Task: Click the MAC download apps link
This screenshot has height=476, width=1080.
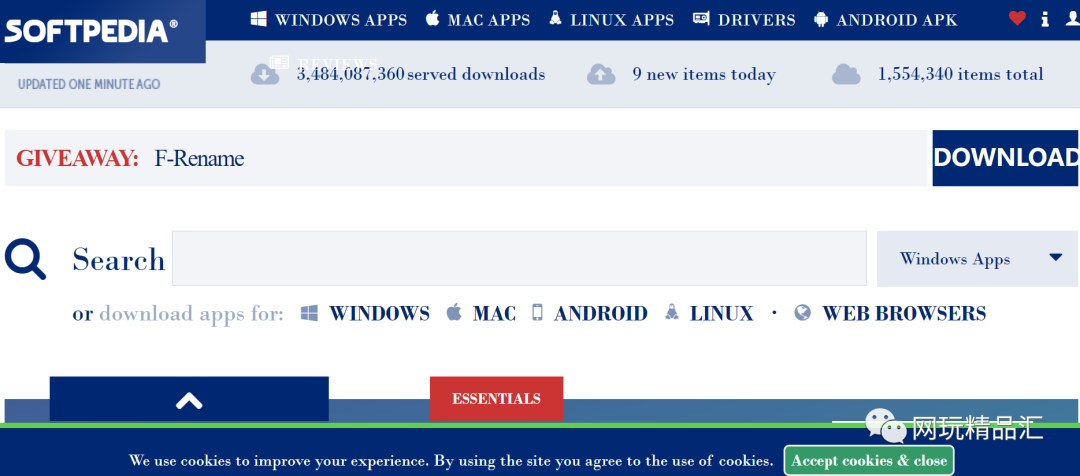Action: [495, 313]
